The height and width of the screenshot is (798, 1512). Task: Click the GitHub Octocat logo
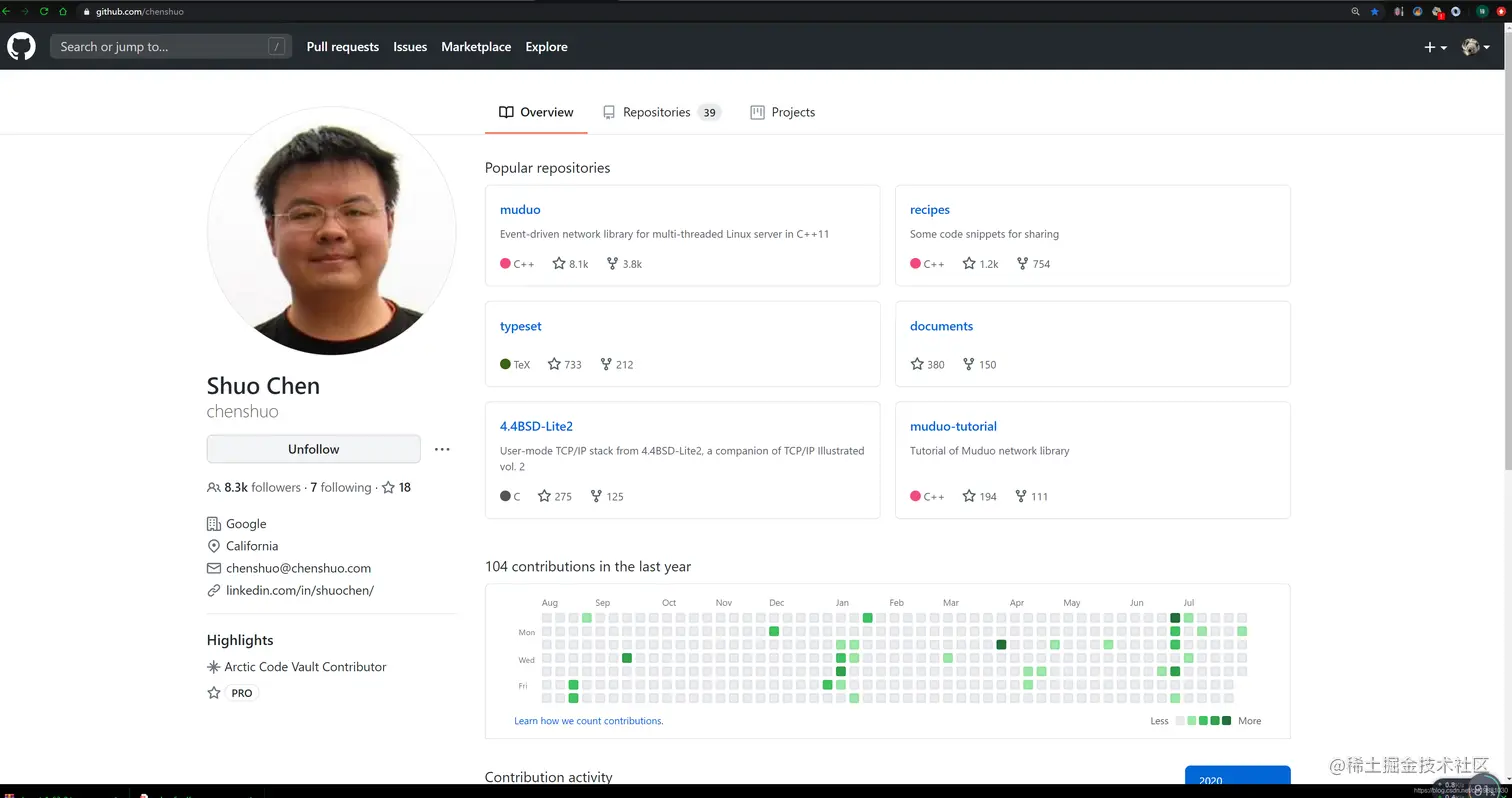click(21, 46)
